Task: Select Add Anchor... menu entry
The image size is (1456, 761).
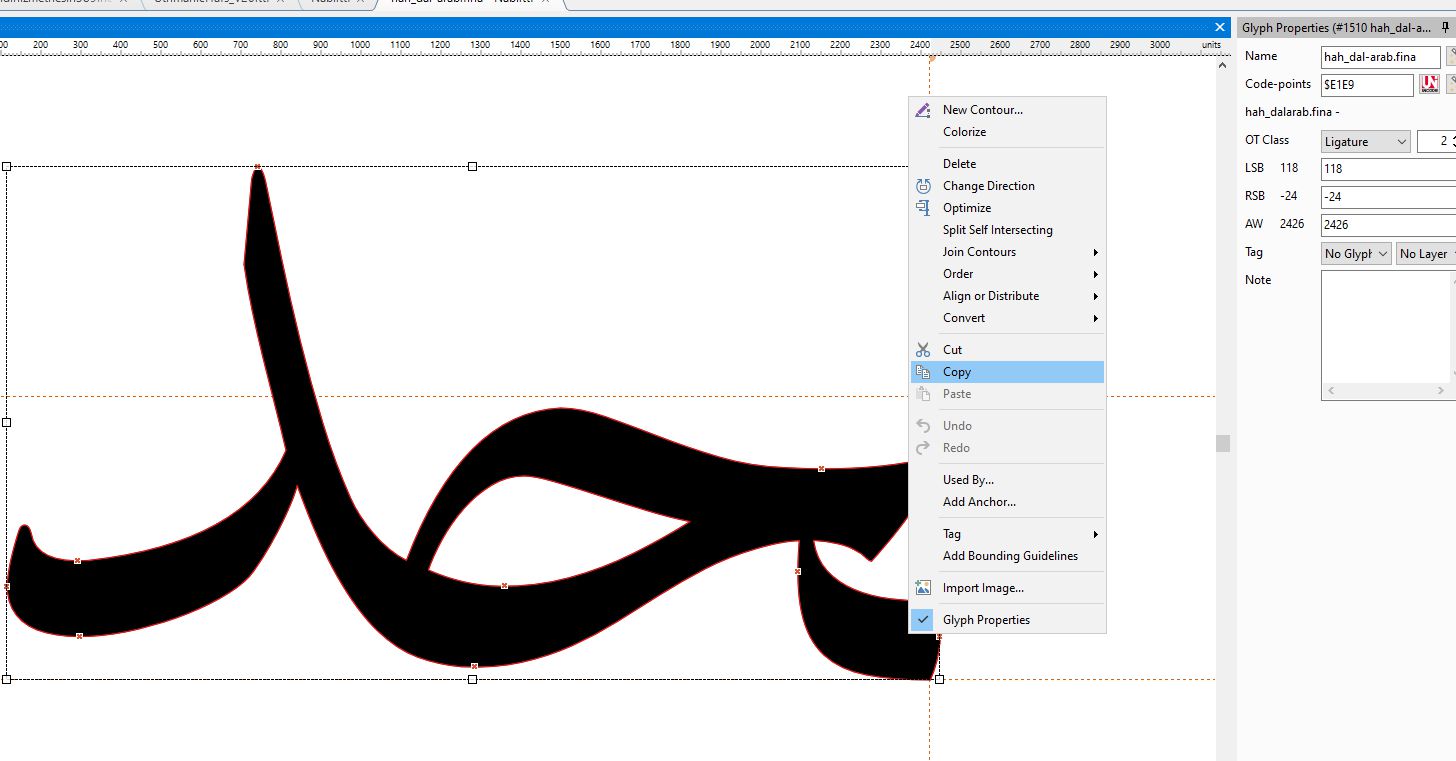Action: click(1007, 502)
